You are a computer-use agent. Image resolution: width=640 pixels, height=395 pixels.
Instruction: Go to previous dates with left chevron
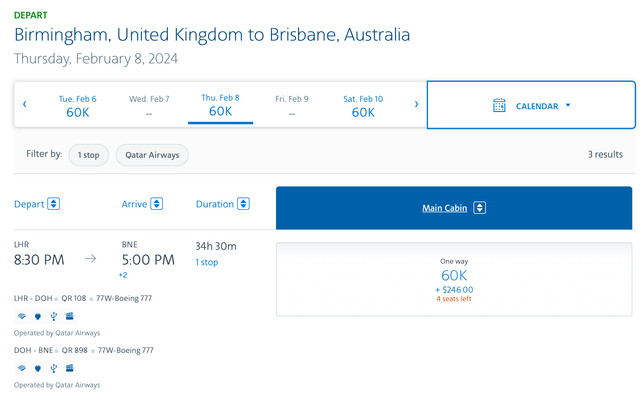click(x=24, y=104)
